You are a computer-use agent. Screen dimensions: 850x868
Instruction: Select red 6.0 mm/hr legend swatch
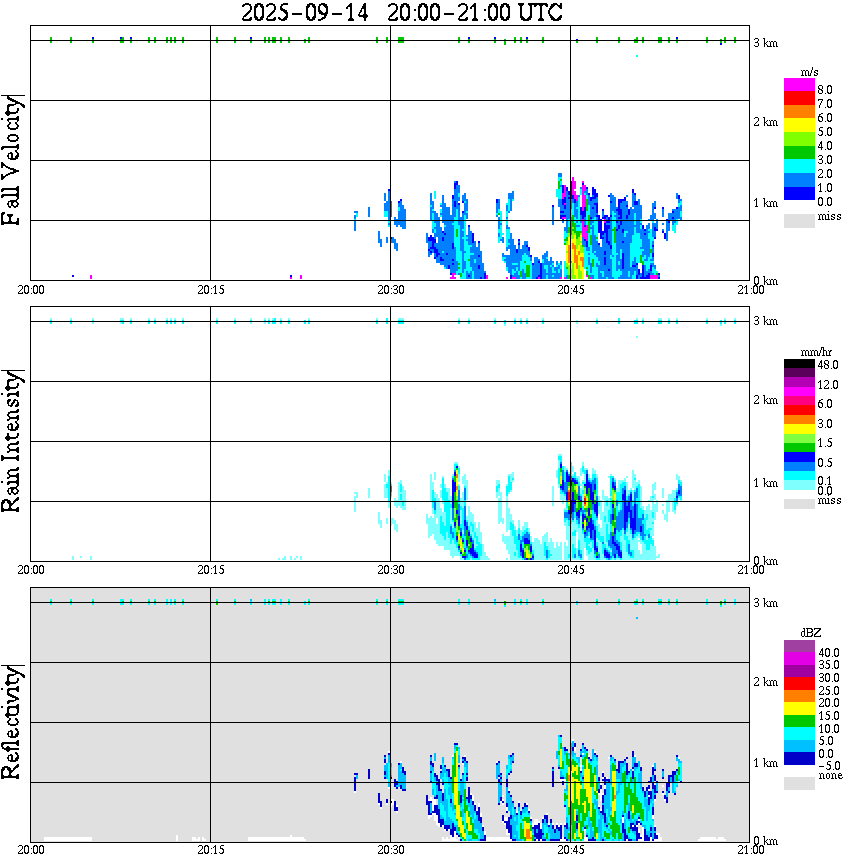click(799, 410)
